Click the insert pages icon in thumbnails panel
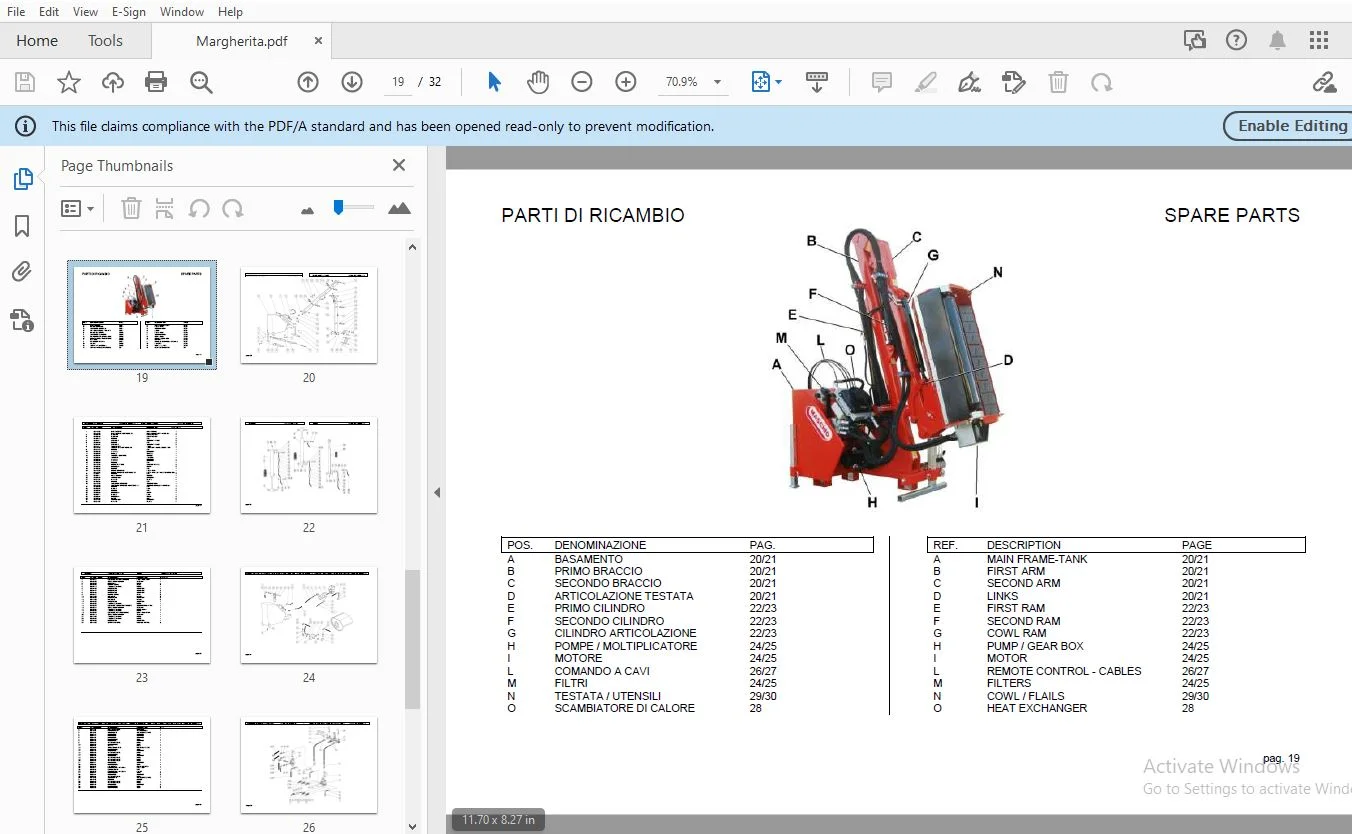 pos(165,208)
